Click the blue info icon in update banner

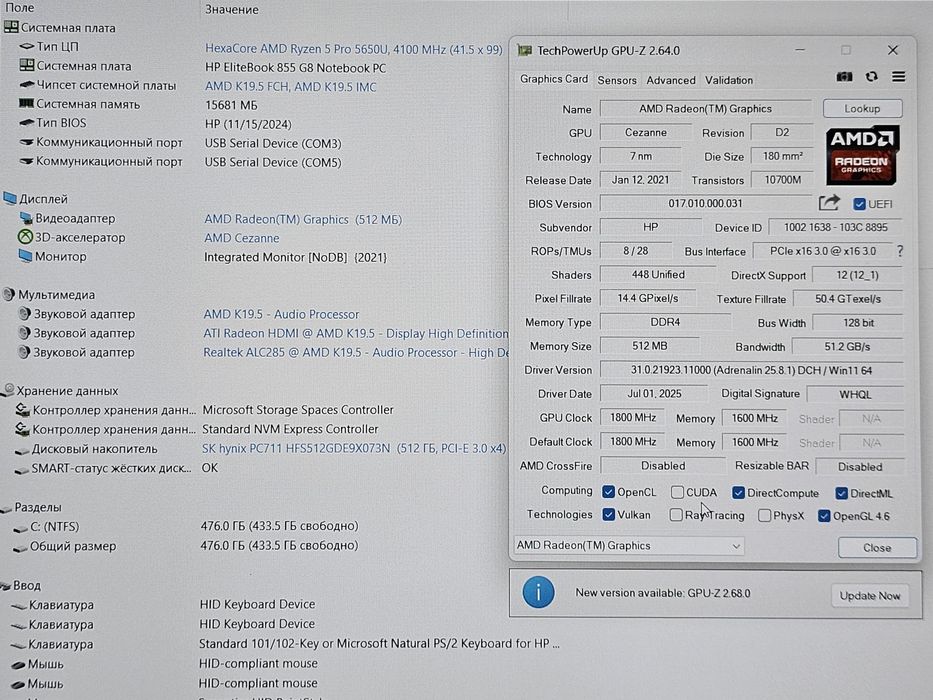point(538,592)
